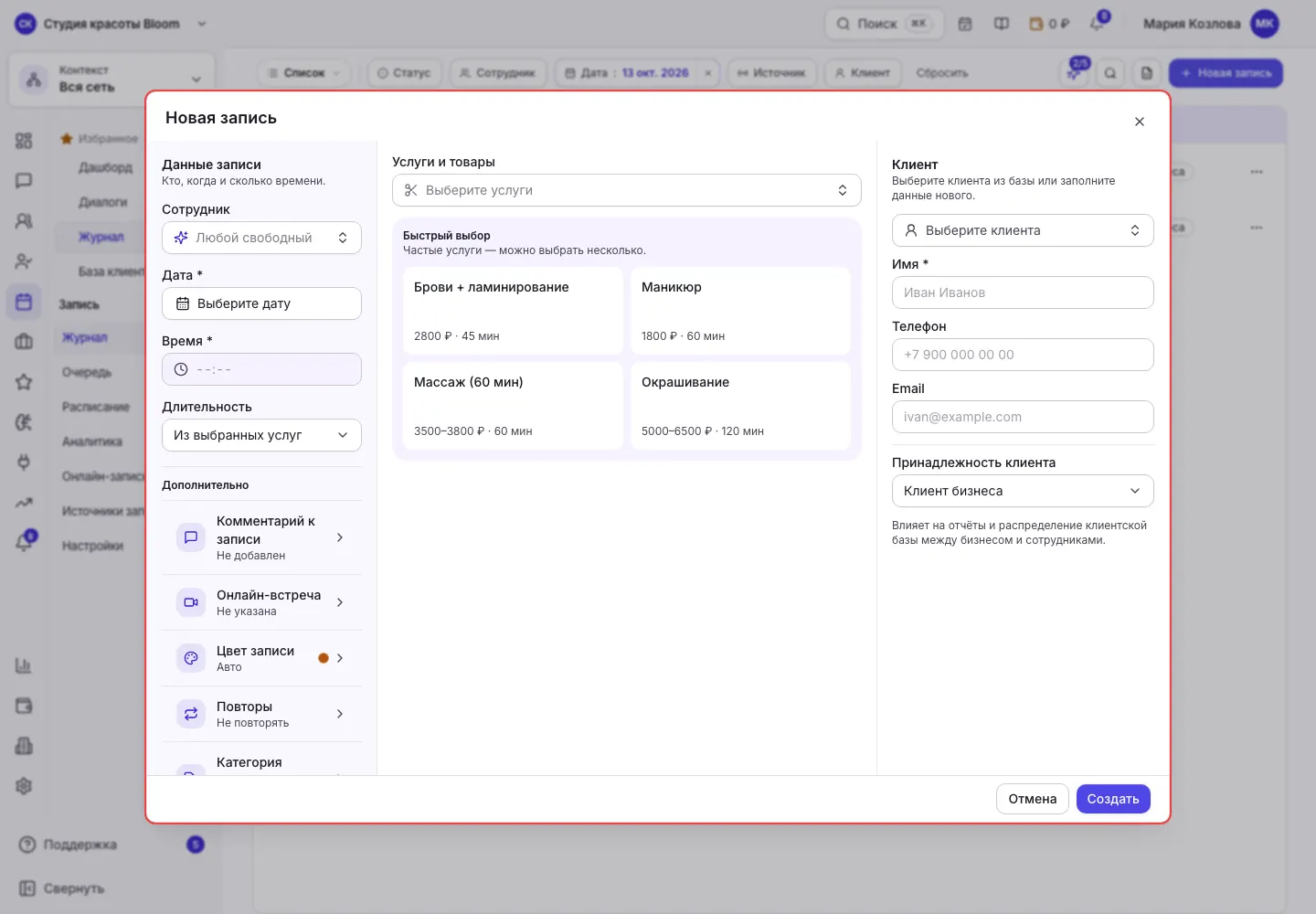Open the Принадлежность клиента dropdown
Viewport: 1316px width, 914px height.
coord(1023,491)
